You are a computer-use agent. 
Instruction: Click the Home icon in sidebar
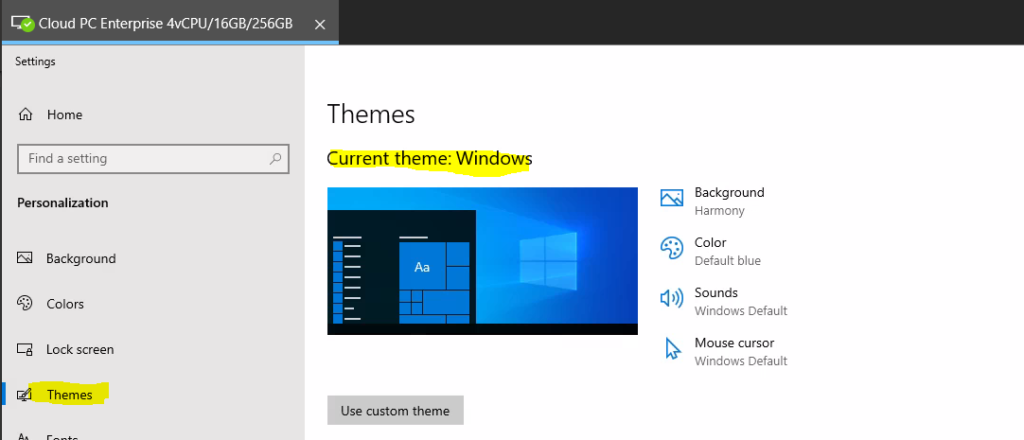pyautogui.click(x=25, y=115)
